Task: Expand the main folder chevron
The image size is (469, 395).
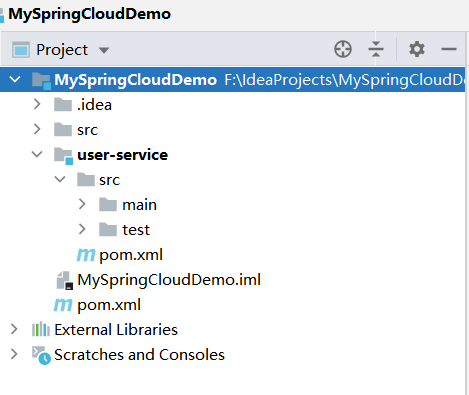Action: point(82,204)
